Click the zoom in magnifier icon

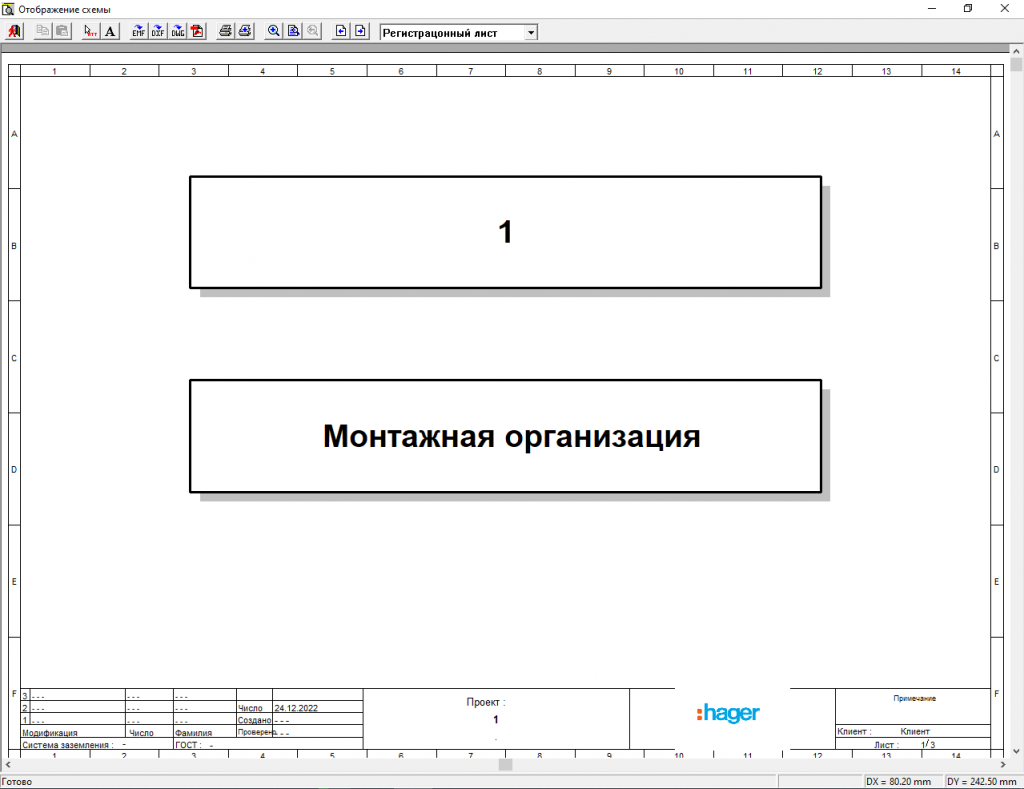click(274, 32)
